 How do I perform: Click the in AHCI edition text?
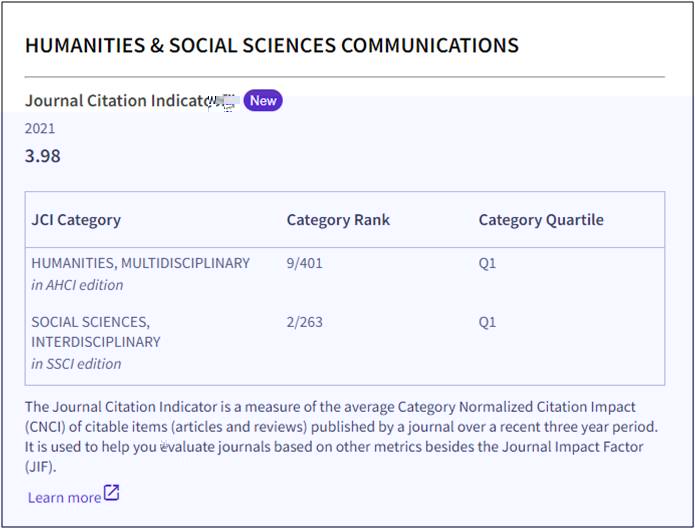point(77,285)
